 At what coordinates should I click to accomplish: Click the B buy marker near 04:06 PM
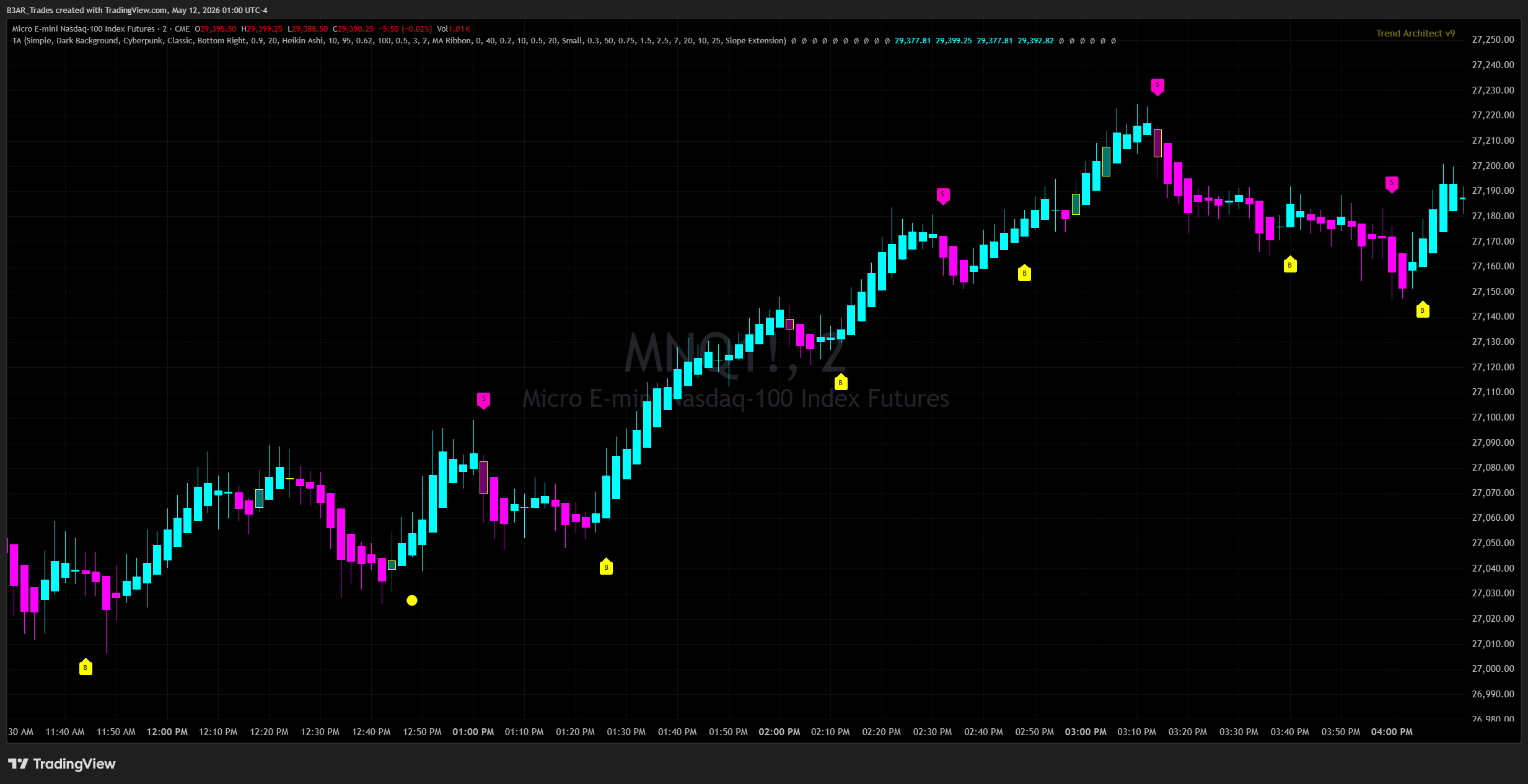point(1423,310)
